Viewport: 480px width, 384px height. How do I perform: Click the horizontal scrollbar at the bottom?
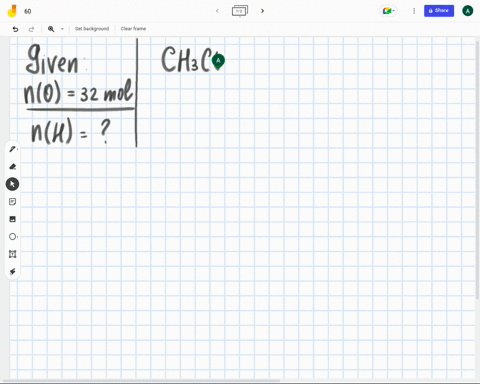[x=142, y=381]
